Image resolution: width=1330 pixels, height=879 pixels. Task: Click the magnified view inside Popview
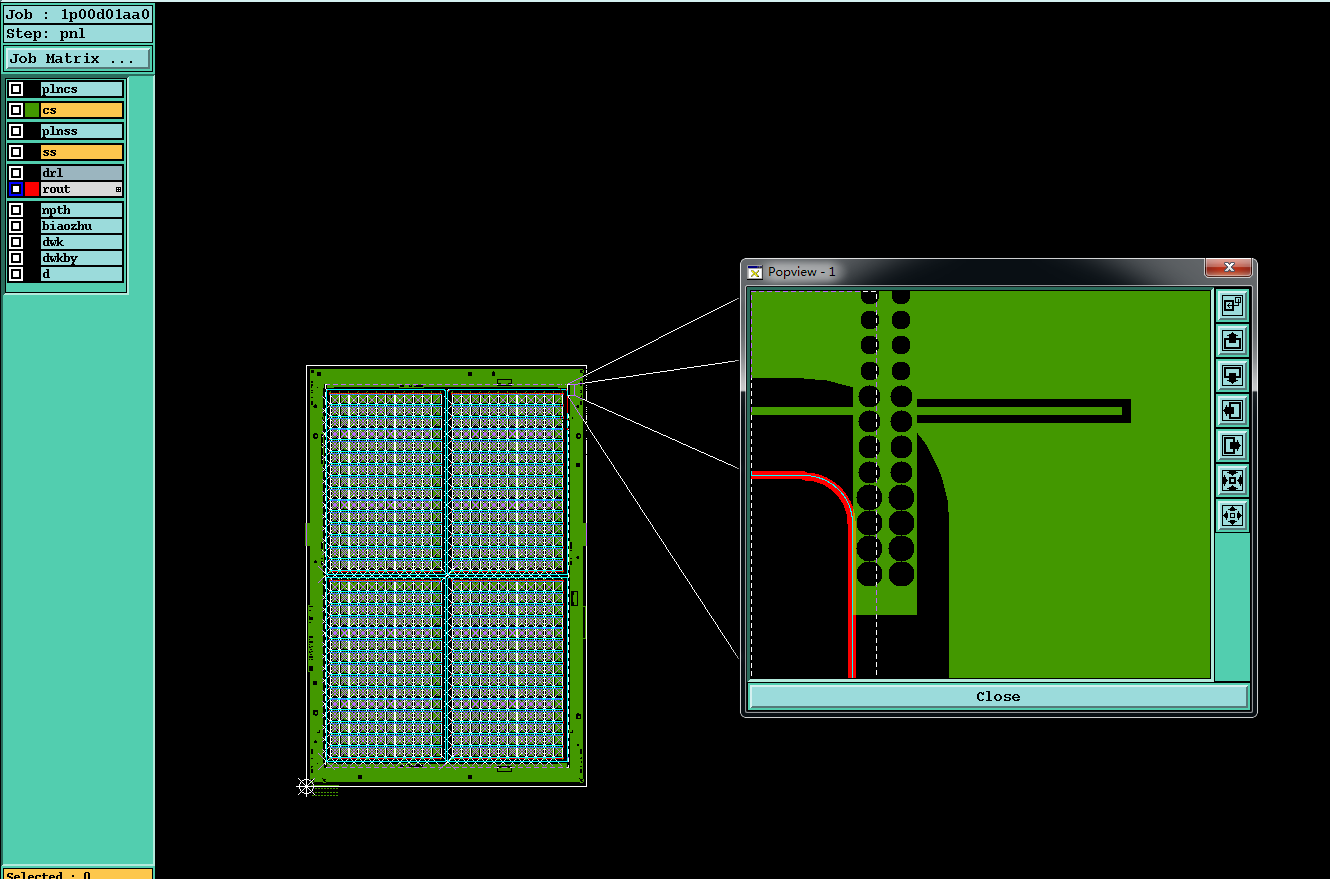coord(980,484)
